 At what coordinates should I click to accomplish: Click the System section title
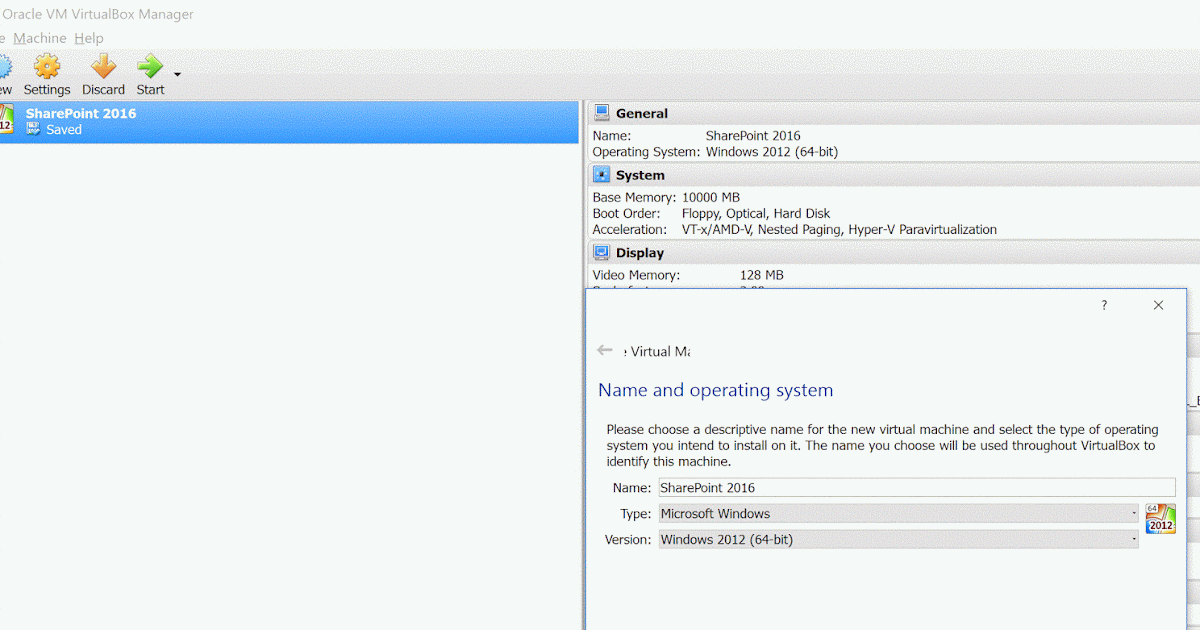[x=640, y=176]
